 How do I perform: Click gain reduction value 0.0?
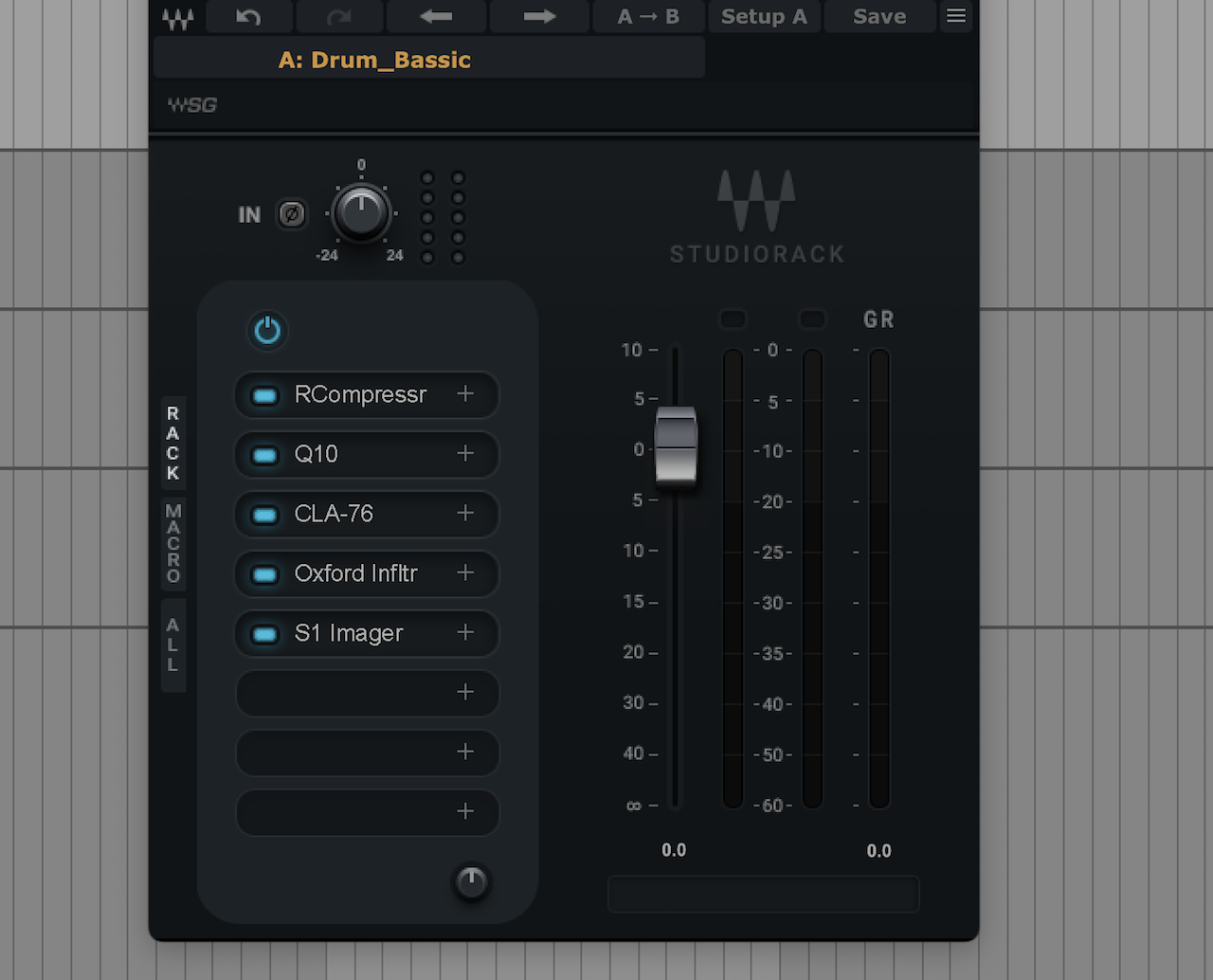pos(878,851)
